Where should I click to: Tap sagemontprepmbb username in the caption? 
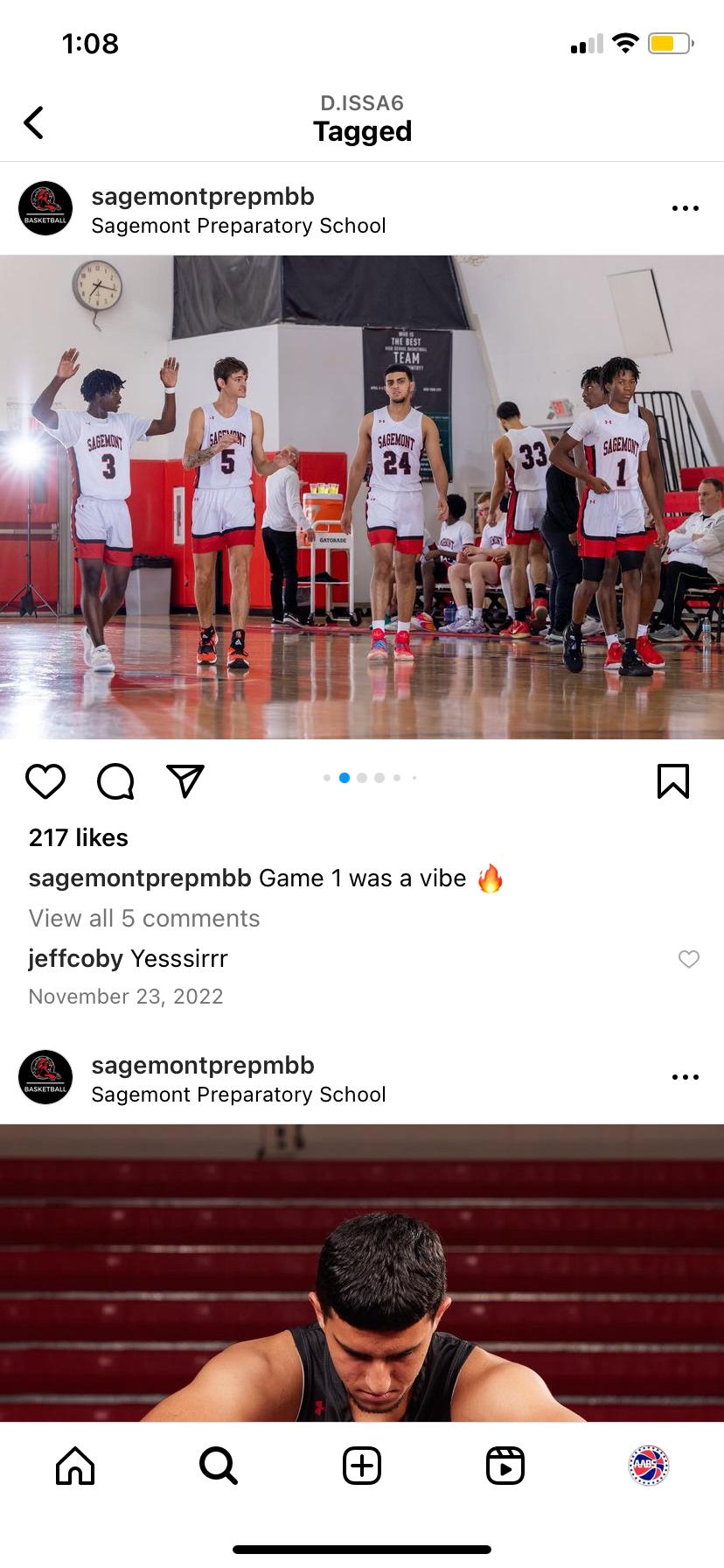(140, 878)
